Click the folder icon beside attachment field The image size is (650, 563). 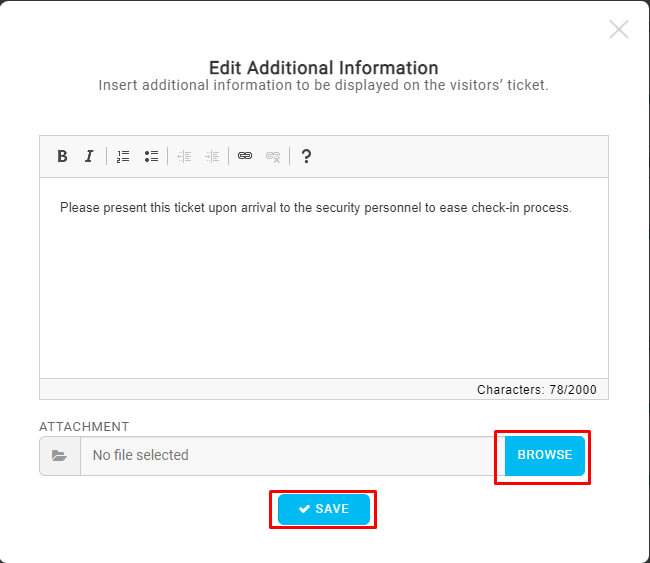tap(60, 456)
